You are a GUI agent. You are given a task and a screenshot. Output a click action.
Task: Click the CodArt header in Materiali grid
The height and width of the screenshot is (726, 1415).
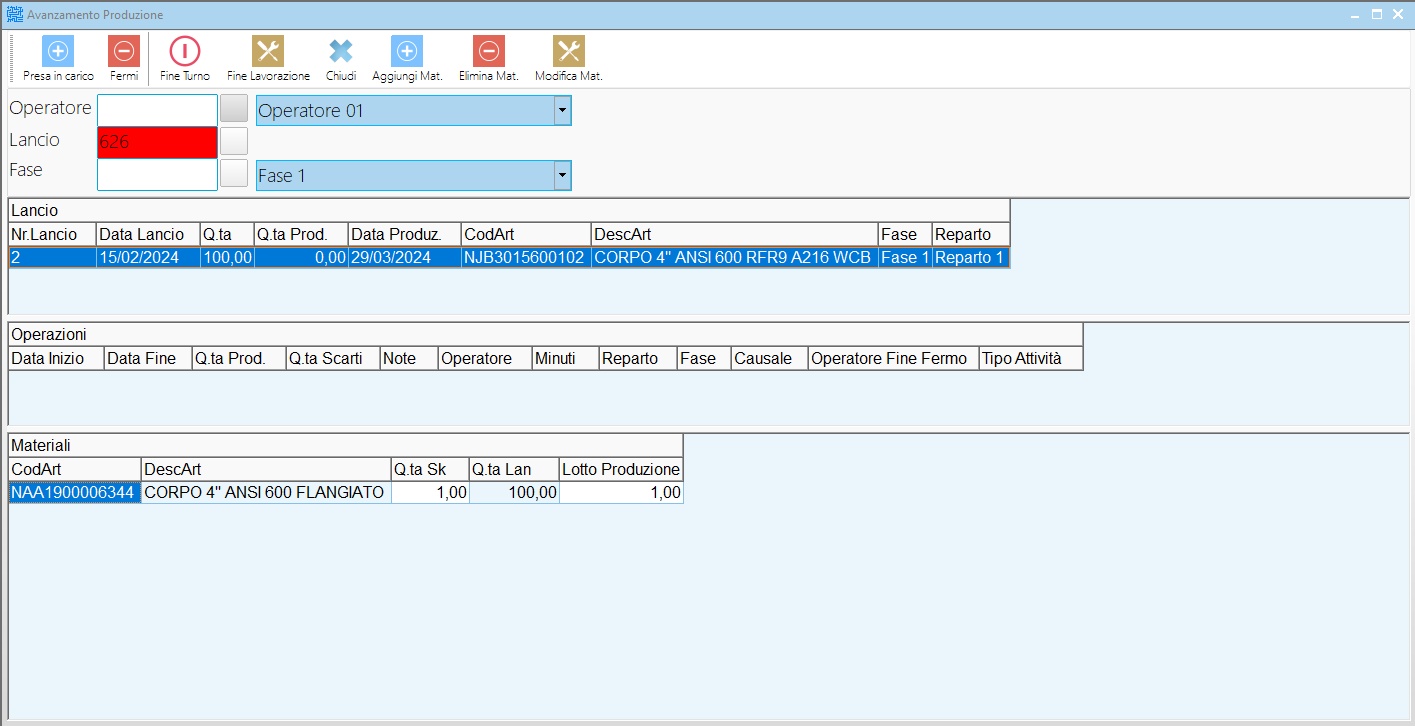tap(75, 469)
